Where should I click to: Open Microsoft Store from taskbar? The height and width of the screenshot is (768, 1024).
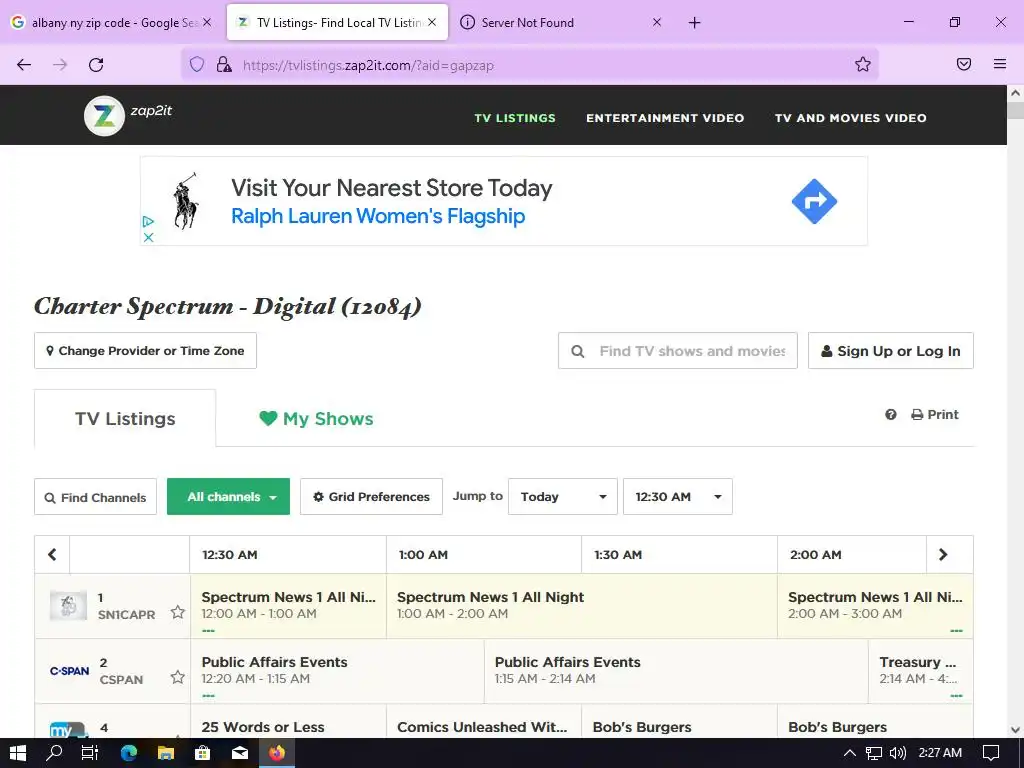tap(203, 753)
